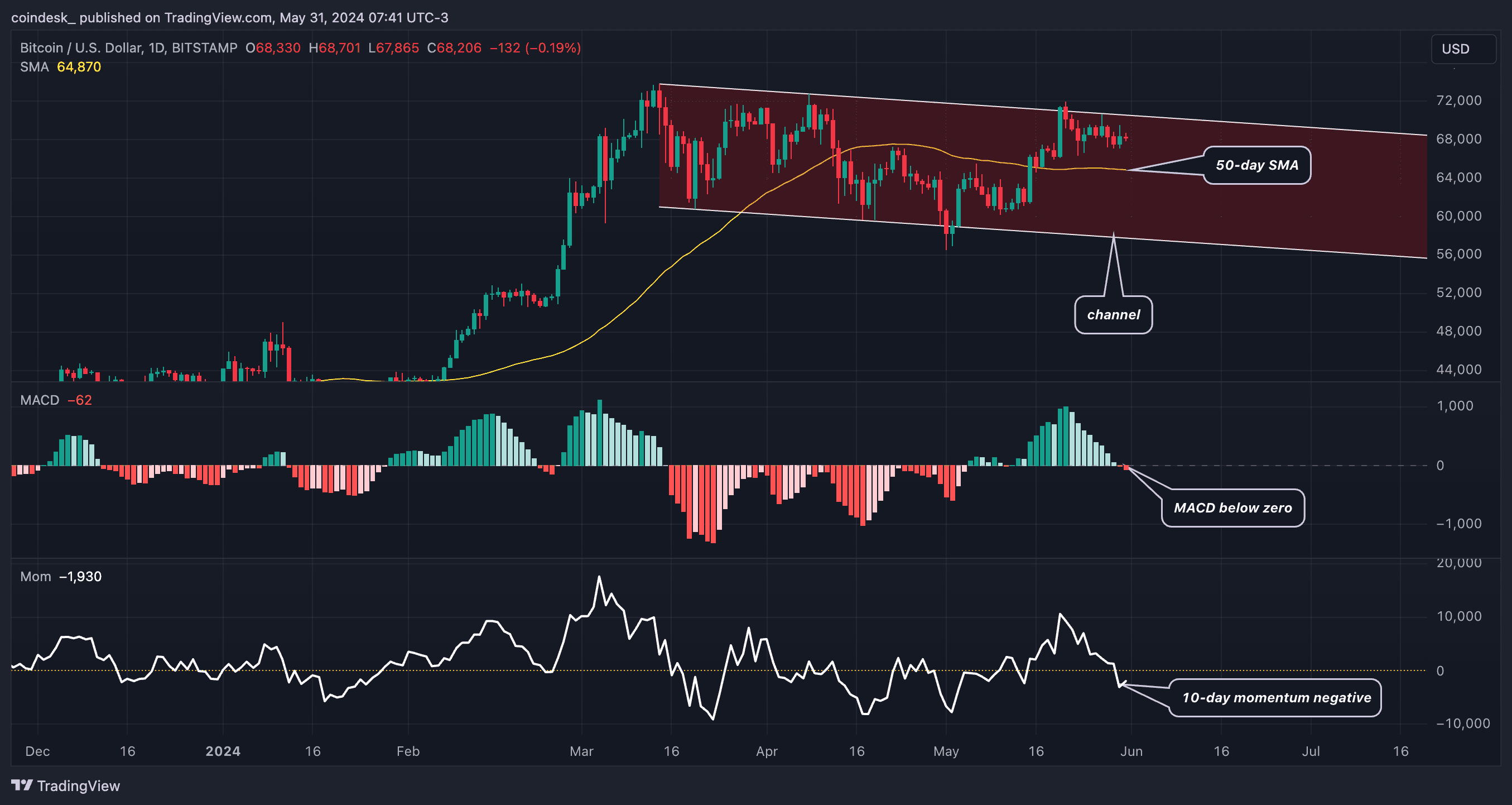Image resolution: width=1512 pixels, height=805 pixels.
Task: Click the 48,000 price axis label
Action: pos(1458,331)
